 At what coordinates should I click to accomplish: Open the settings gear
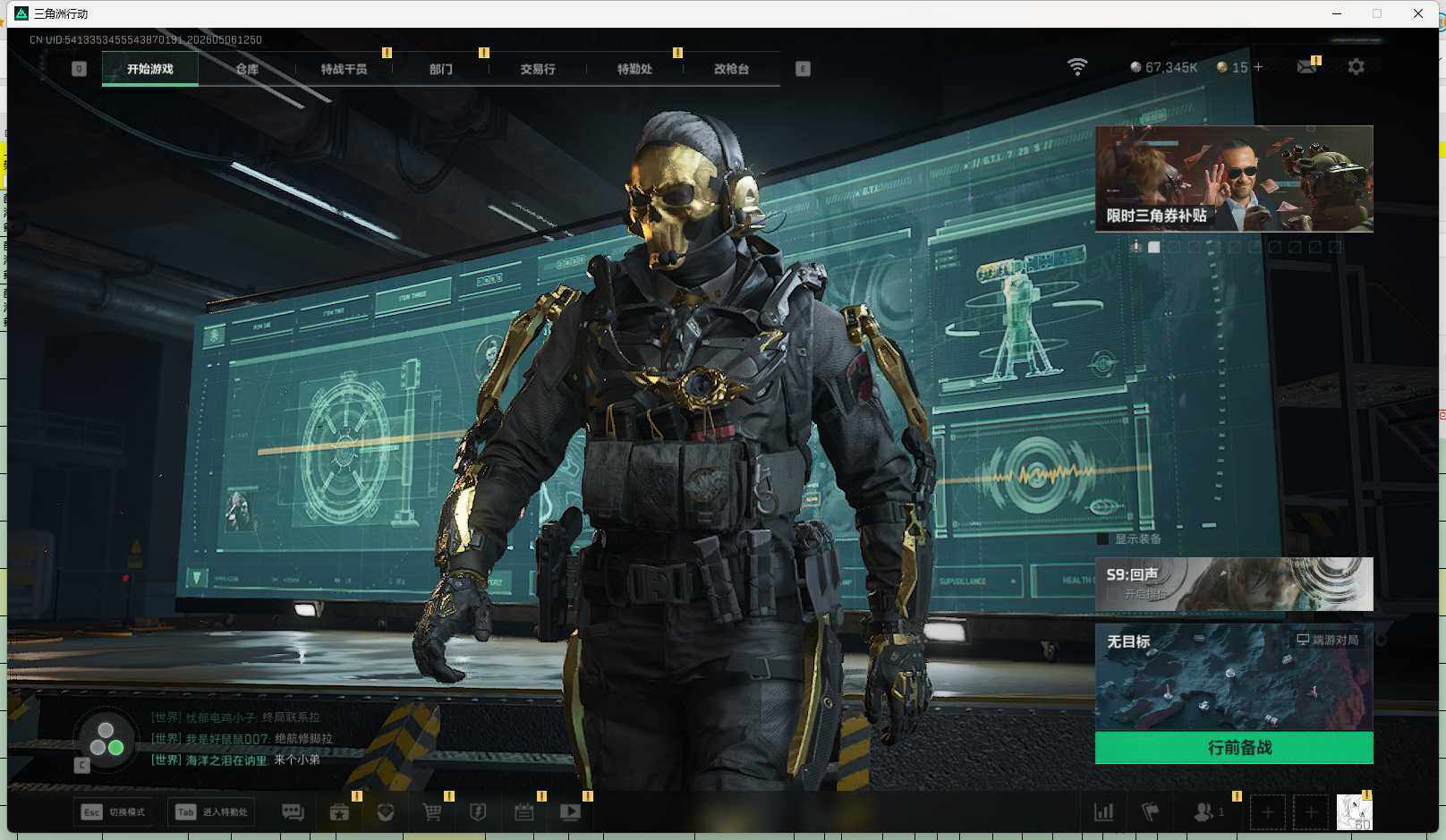click(1357, 67)
